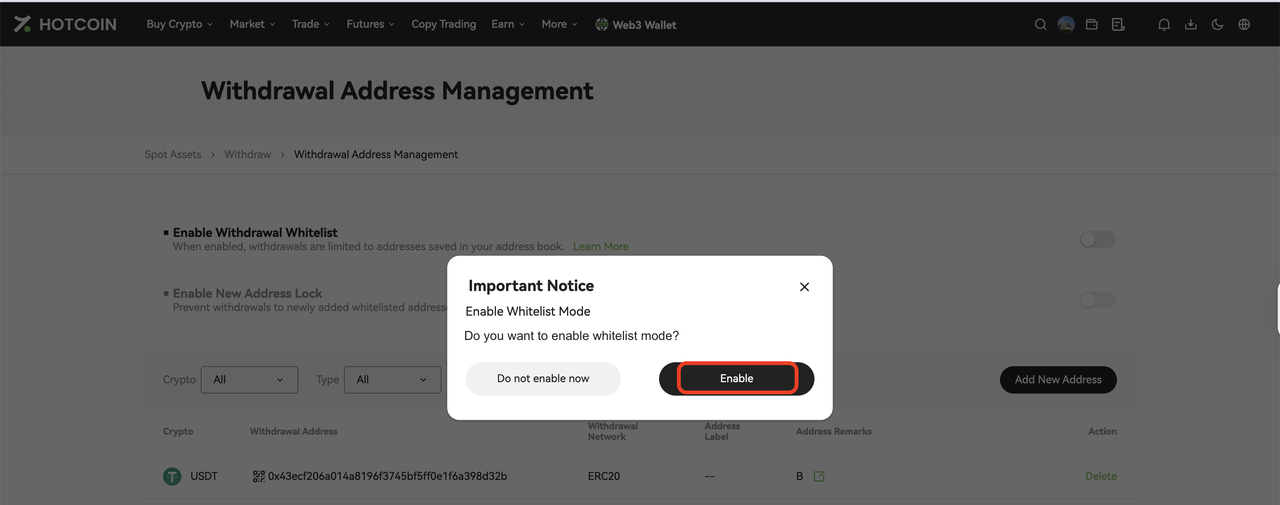Choose Do not enable now
1280x505 pixels.
click(x=543, y=378)
